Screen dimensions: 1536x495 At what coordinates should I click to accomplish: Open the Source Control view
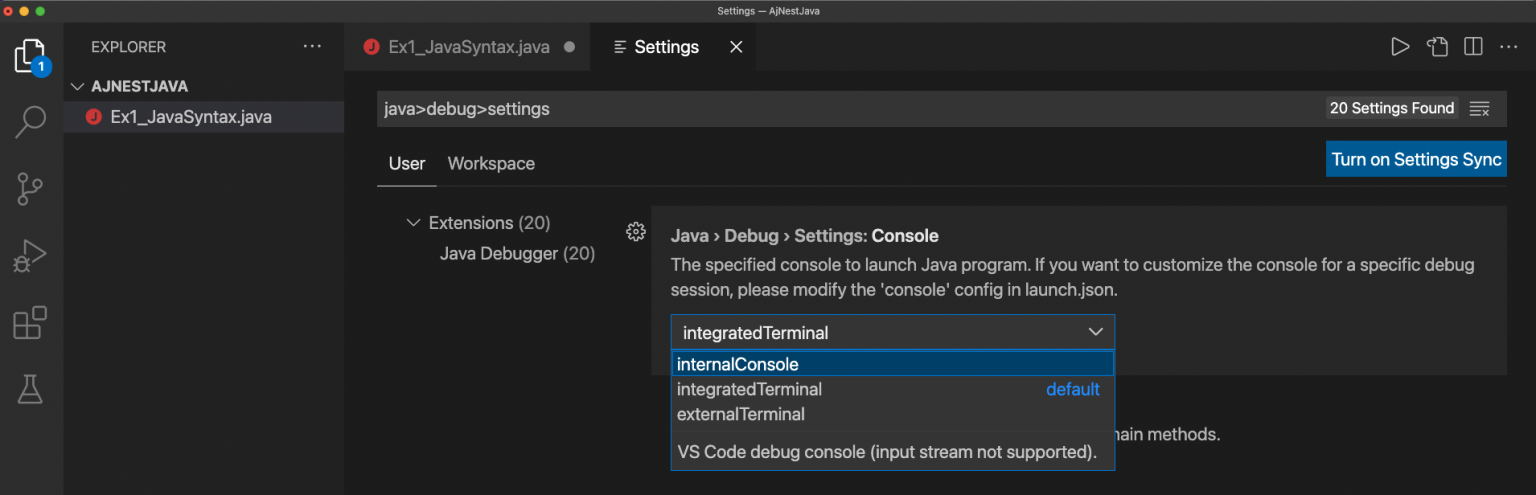[30, 189]
